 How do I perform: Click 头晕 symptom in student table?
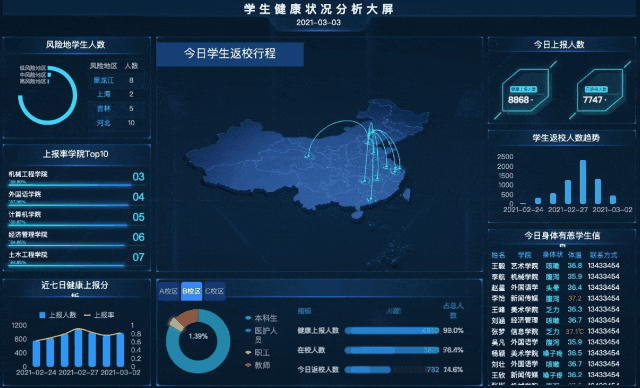(x=553, y=288)
